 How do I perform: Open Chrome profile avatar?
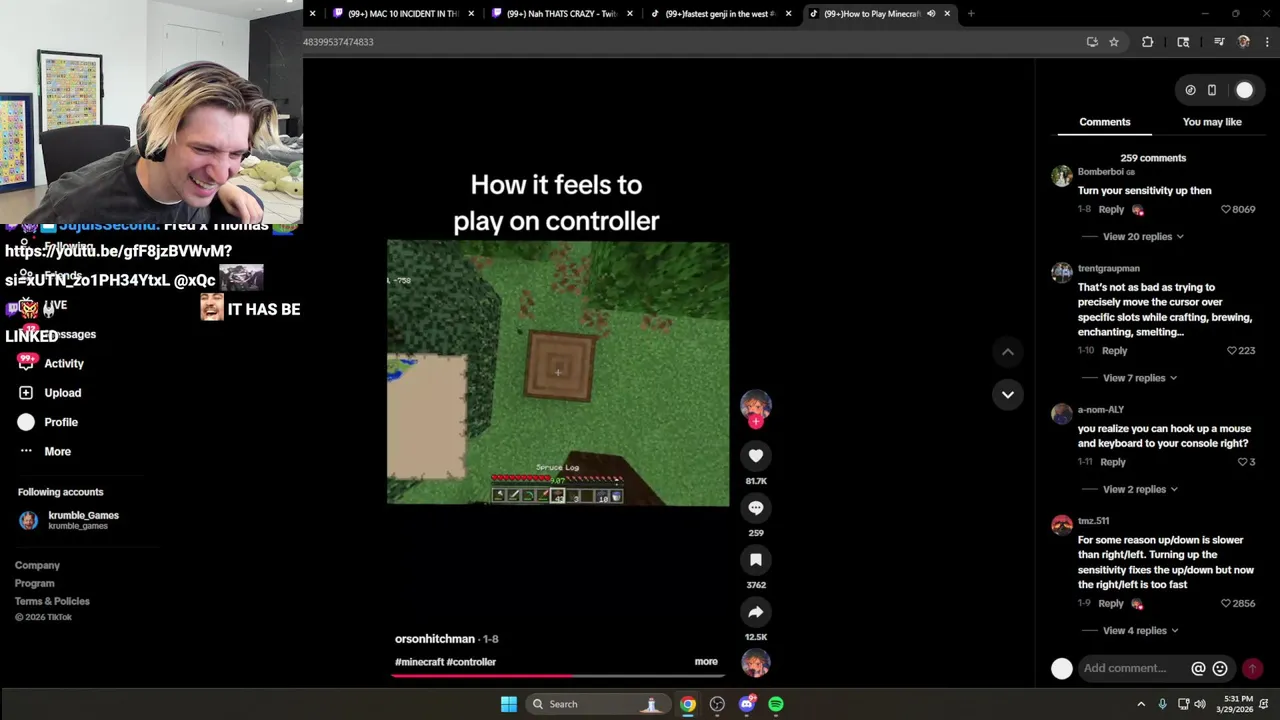tap(1244, 42)
